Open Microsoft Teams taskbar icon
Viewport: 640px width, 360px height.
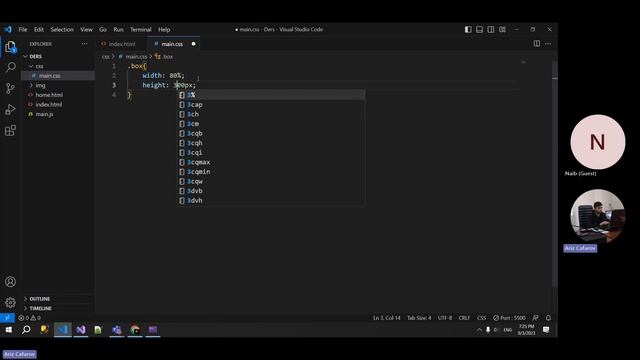(117, 330)
